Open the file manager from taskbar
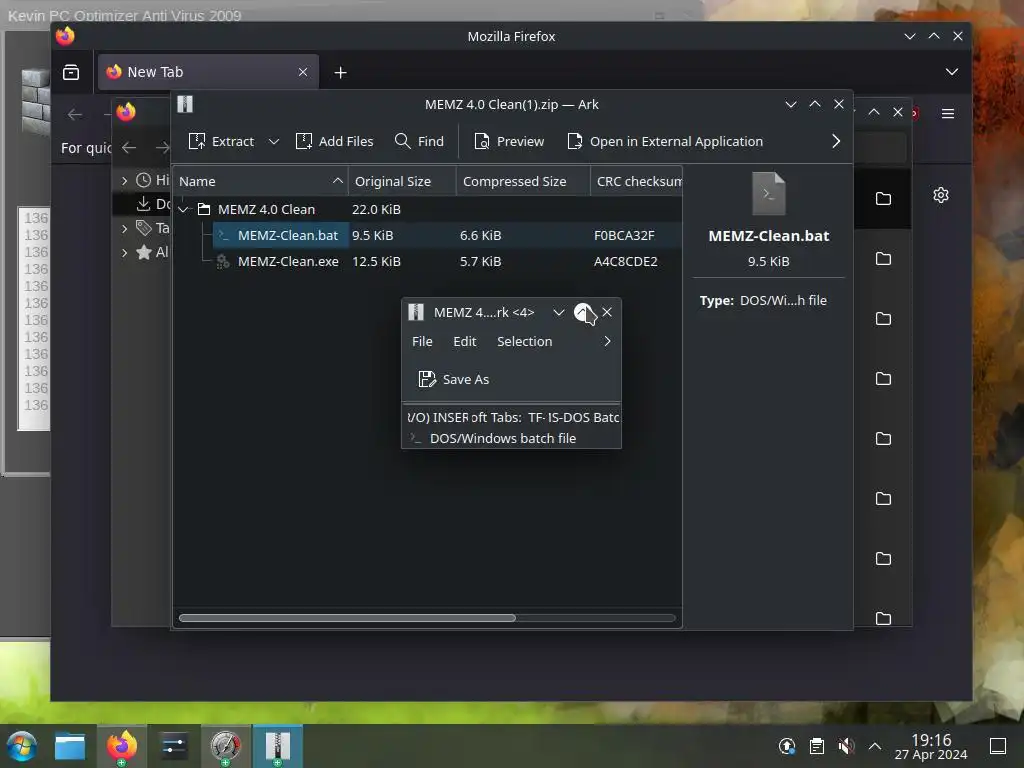This screenshot has height=768, width=1024. [x=70, y=746]
